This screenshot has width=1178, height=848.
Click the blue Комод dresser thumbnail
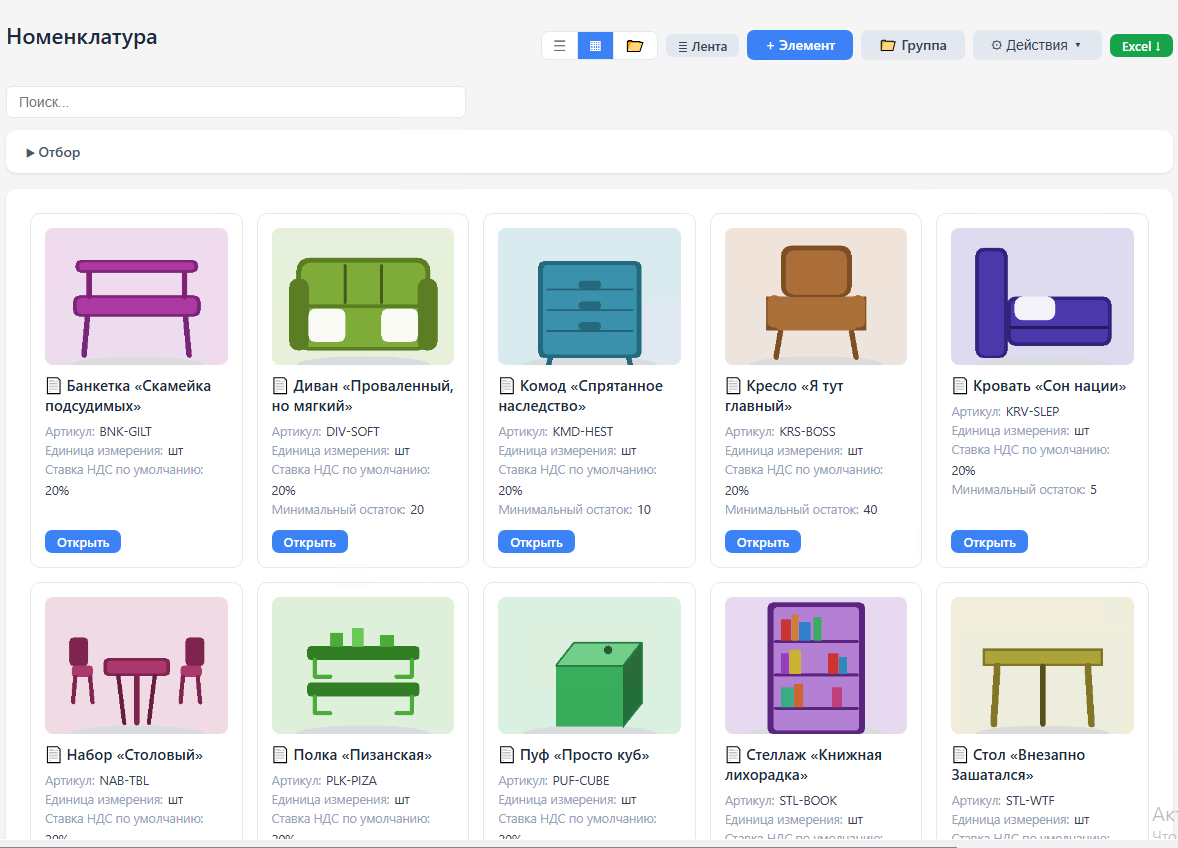[590, 297]
